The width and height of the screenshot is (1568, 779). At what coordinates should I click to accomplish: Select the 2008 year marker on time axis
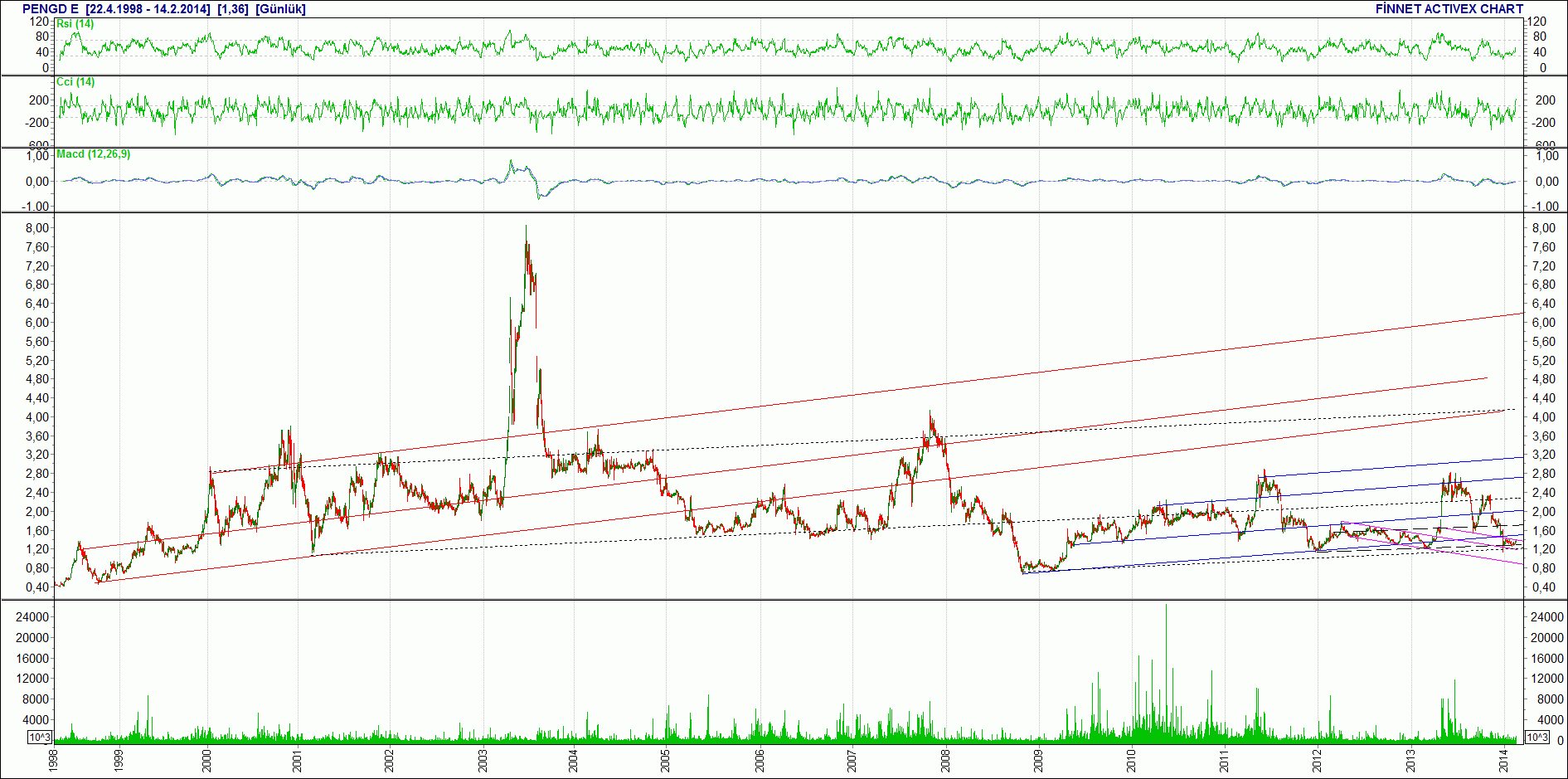pos(945,761)
